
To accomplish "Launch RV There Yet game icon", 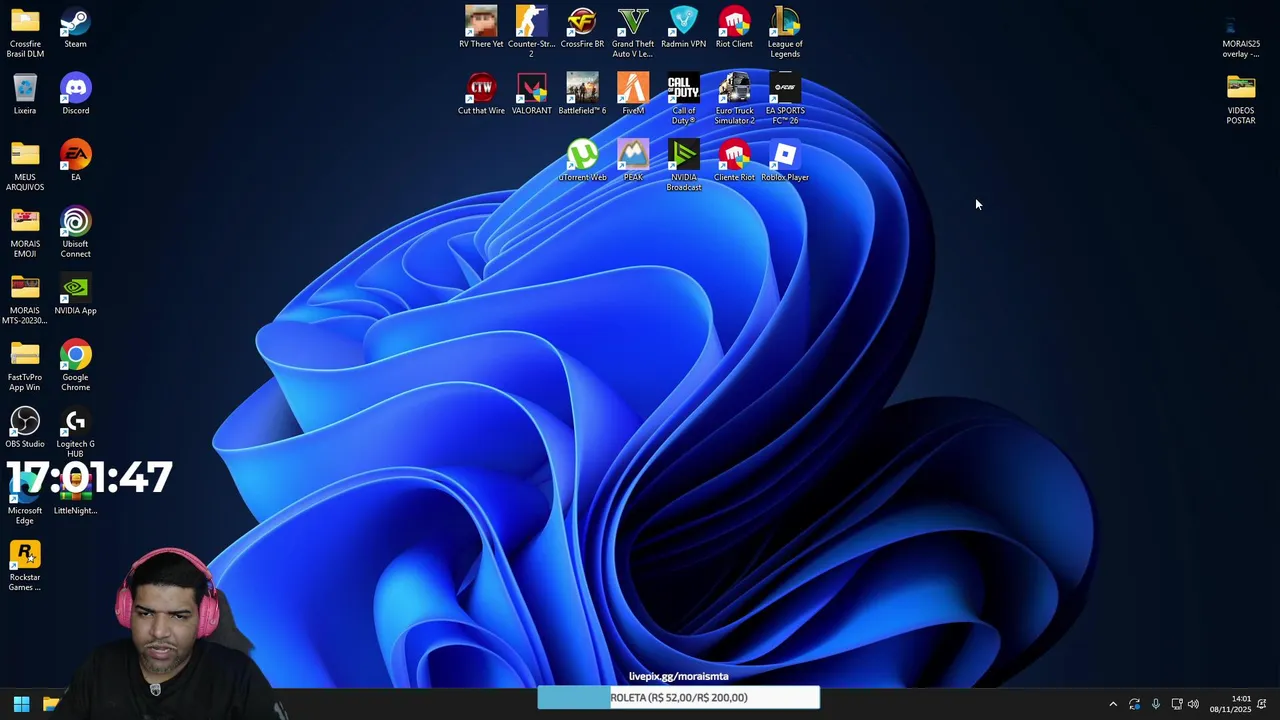I will tap(481, 27).
